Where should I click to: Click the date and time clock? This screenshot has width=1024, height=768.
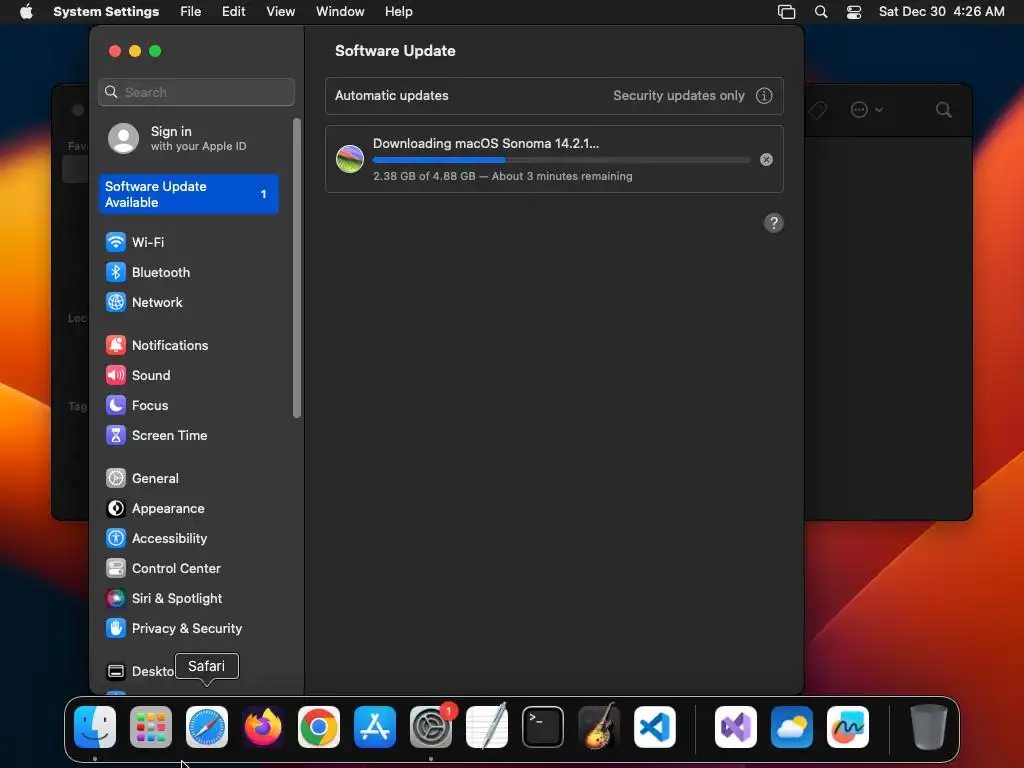pos(941,12)
